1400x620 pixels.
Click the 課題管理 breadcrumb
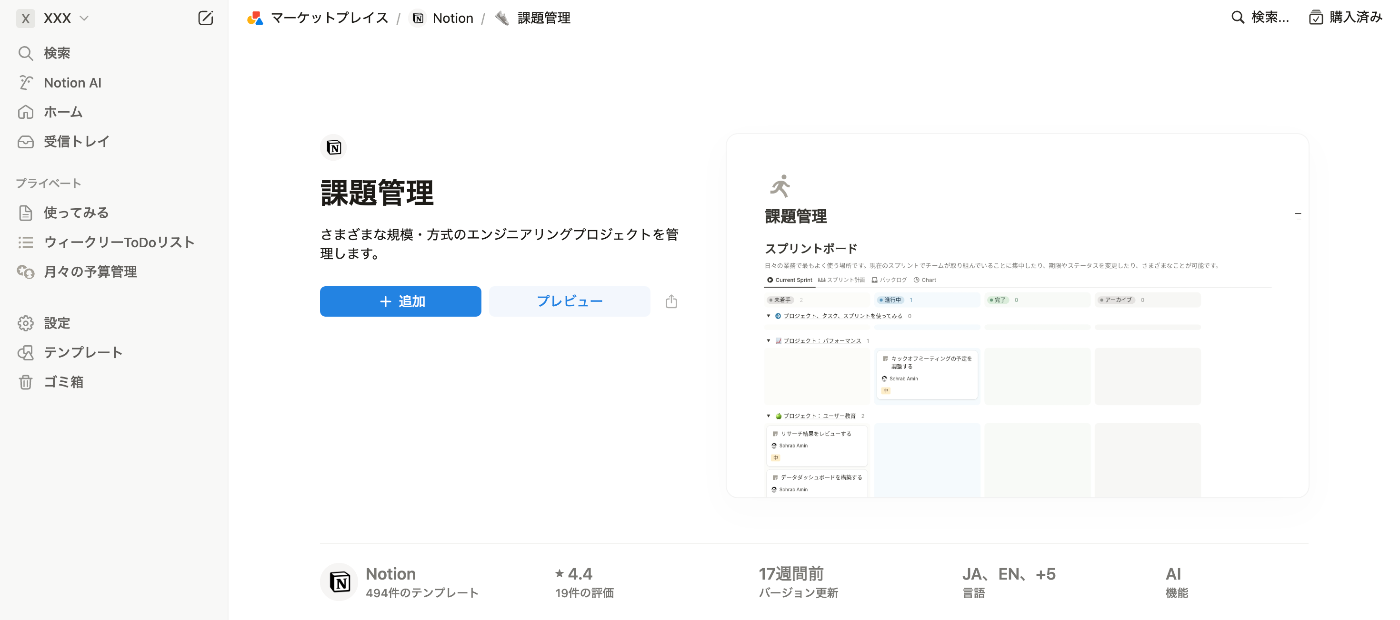click(544, 18)
